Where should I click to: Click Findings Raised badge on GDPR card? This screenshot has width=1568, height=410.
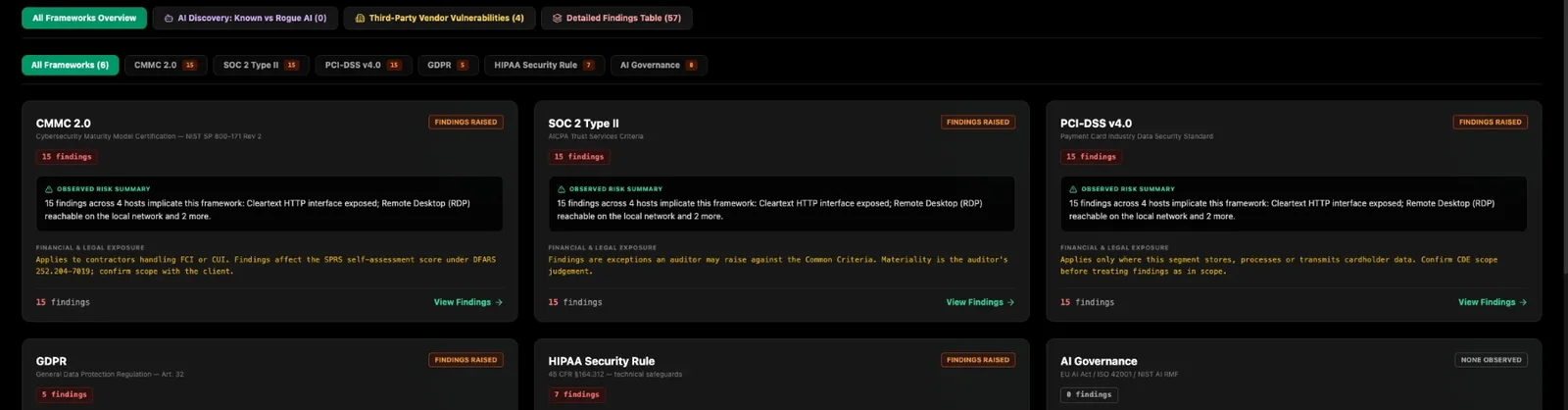coord(465,360)
